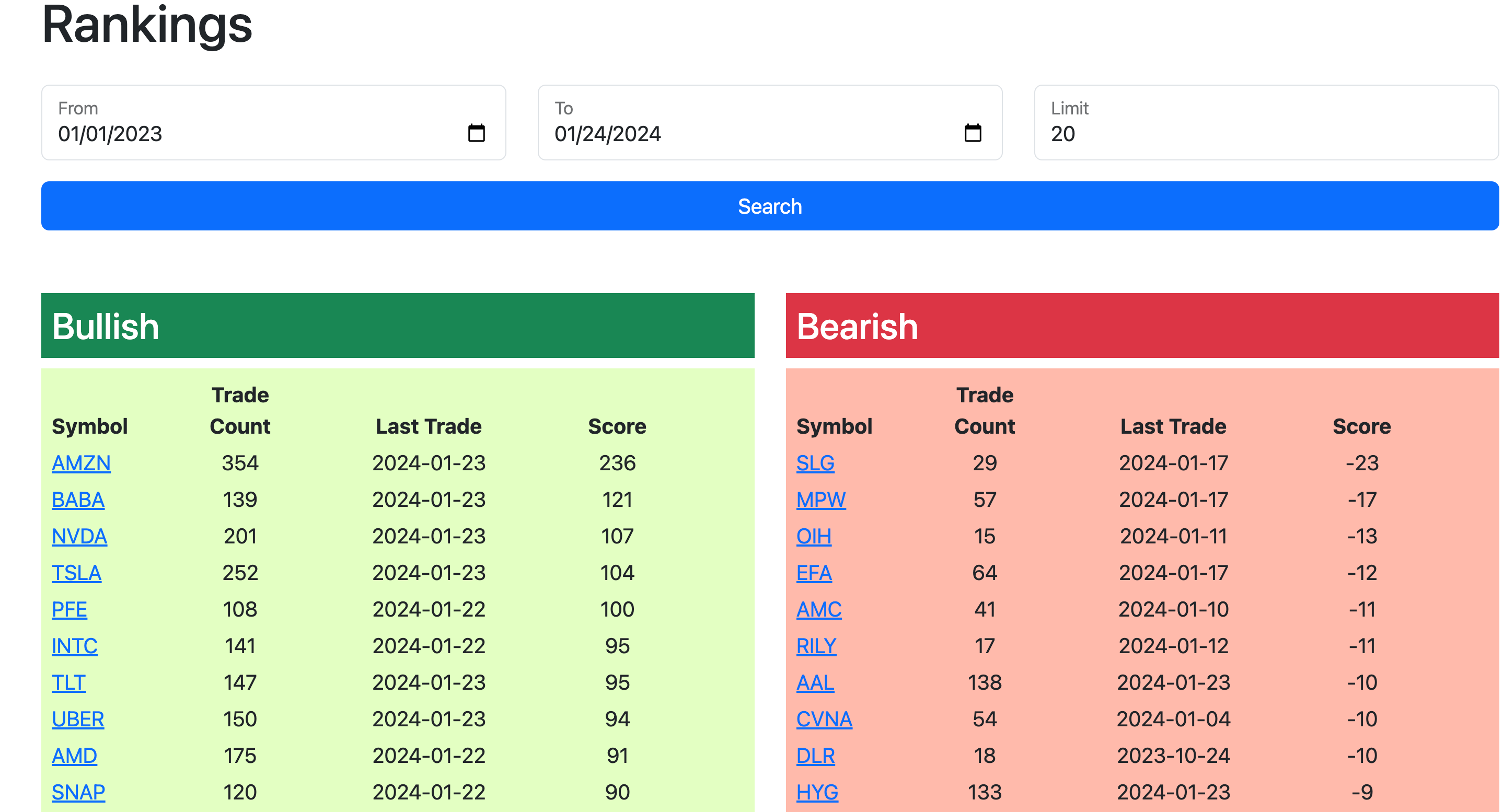Click the Bullish table Trade Count header
1503x812 pixels.
[x=240, y=411]
